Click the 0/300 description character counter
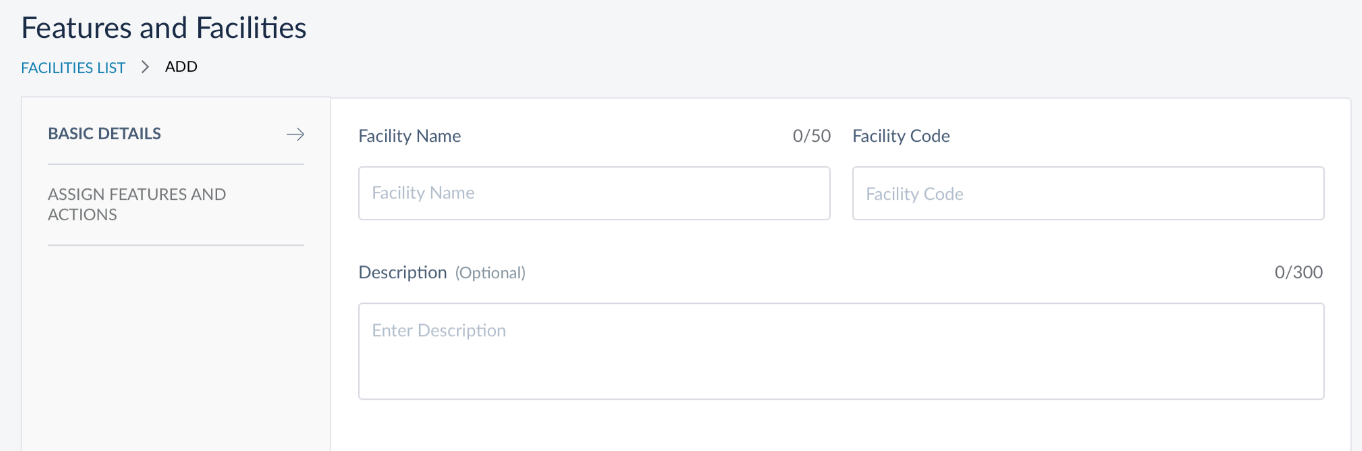This screenshot has height=451, width=1362. point(1298,272)
